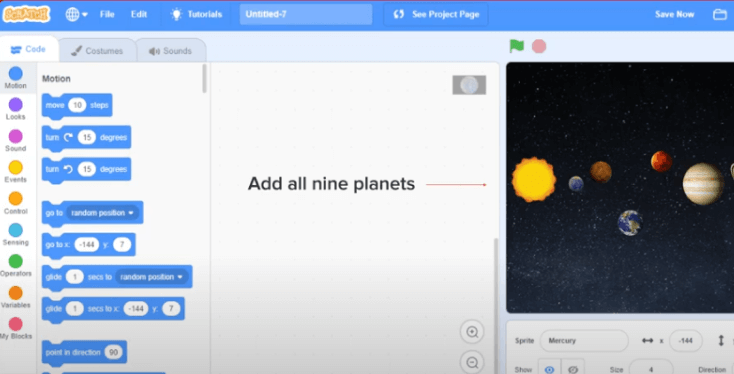Switch to the Code tab
Screen dimensions: 734x374
pos(29,50)
